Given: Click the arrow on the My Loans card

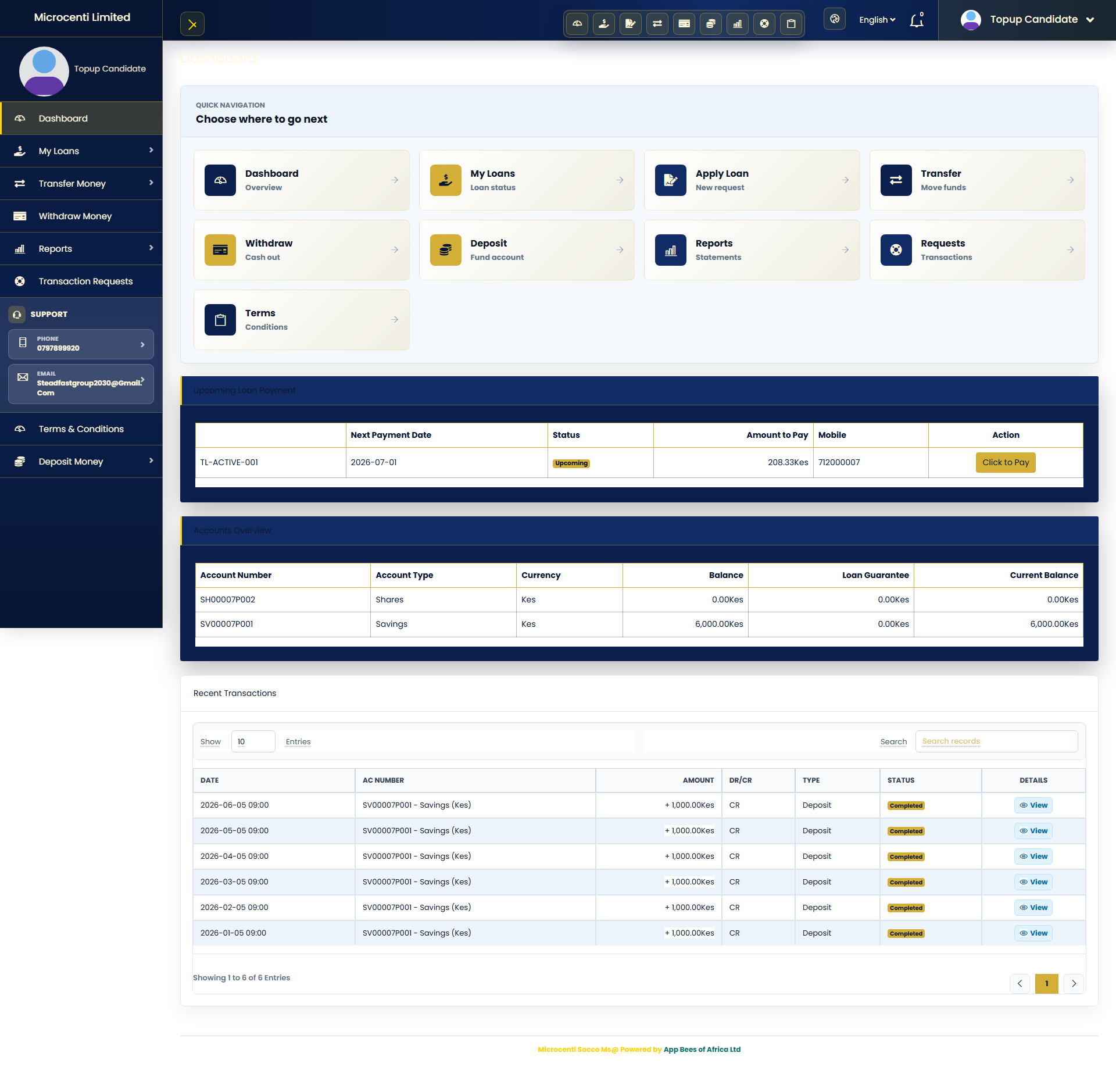Looking at the screenshot, I should [x=620, y=180].
